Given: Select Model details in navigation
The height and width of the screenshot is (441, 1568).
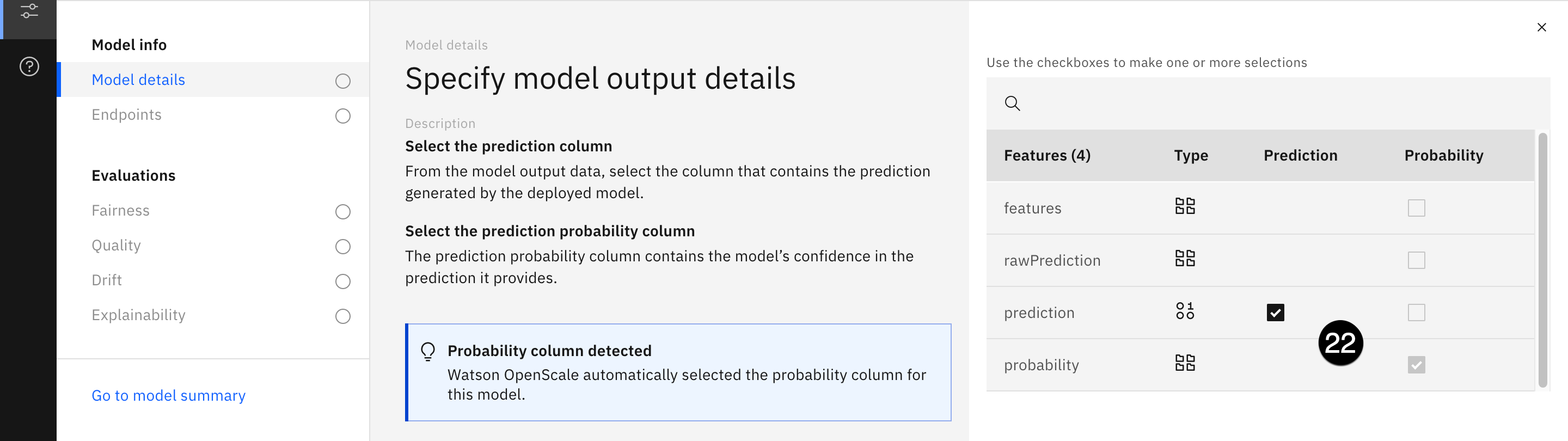Looking at the screenshot, I should point(138,80).
